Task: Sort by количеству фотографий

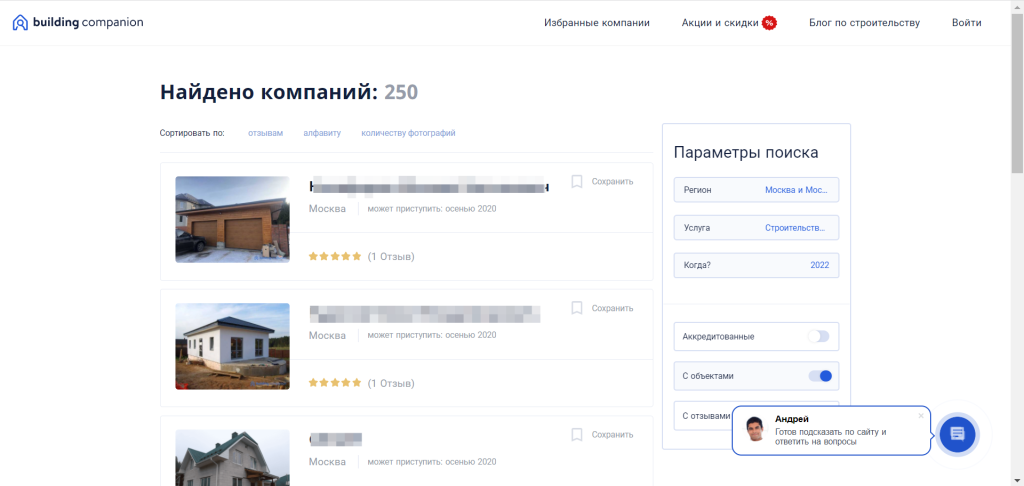Action: (x=408, y=133)
